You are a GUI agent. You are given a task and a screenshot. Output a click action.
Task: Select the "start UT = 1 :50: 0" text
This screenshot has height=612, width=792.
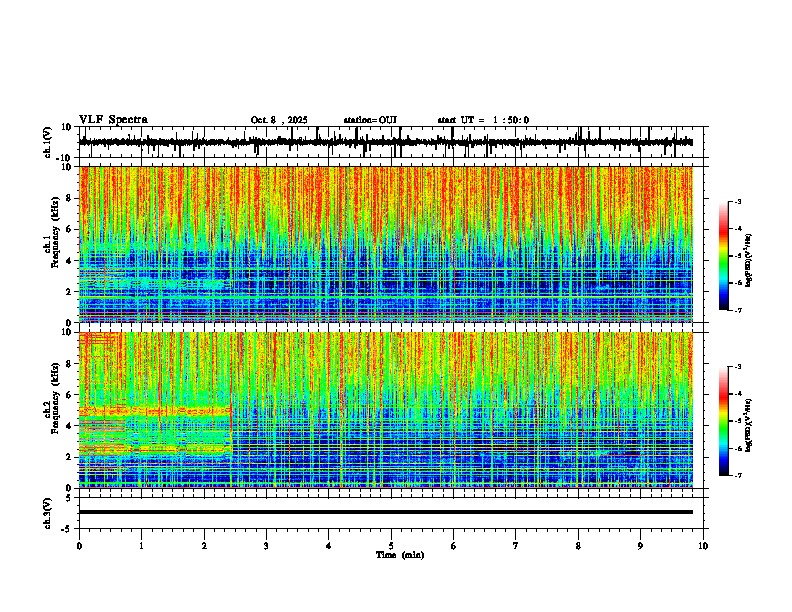pos(483,120)
